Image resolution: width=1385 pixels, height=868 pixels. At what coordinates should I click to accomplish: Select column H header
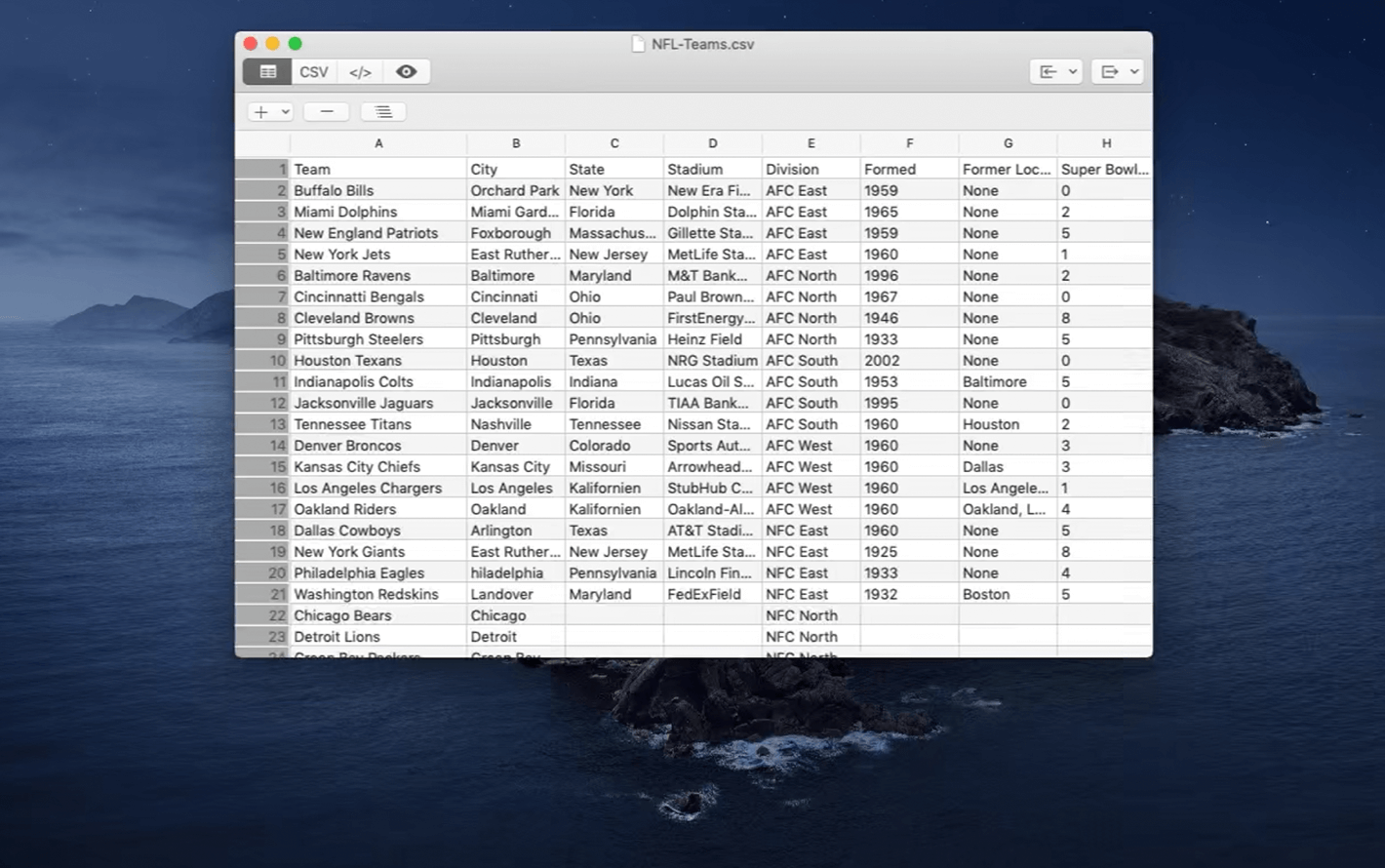point(1106,143)
